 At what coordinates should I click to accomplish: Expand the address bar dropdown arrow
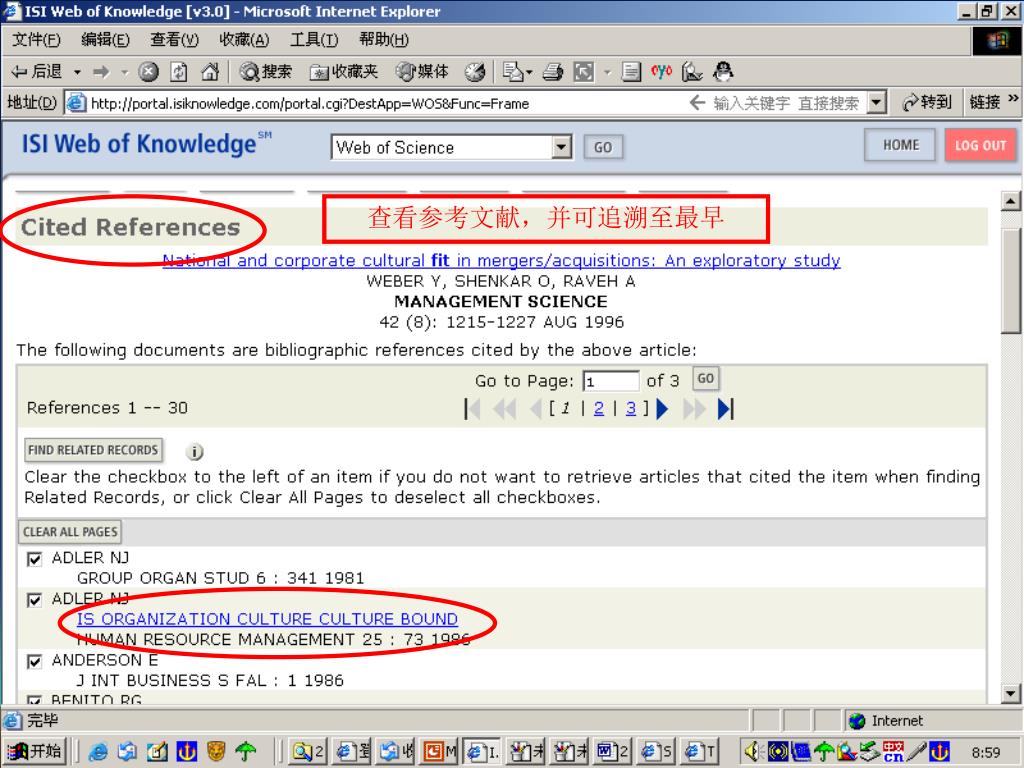[876, 103]
